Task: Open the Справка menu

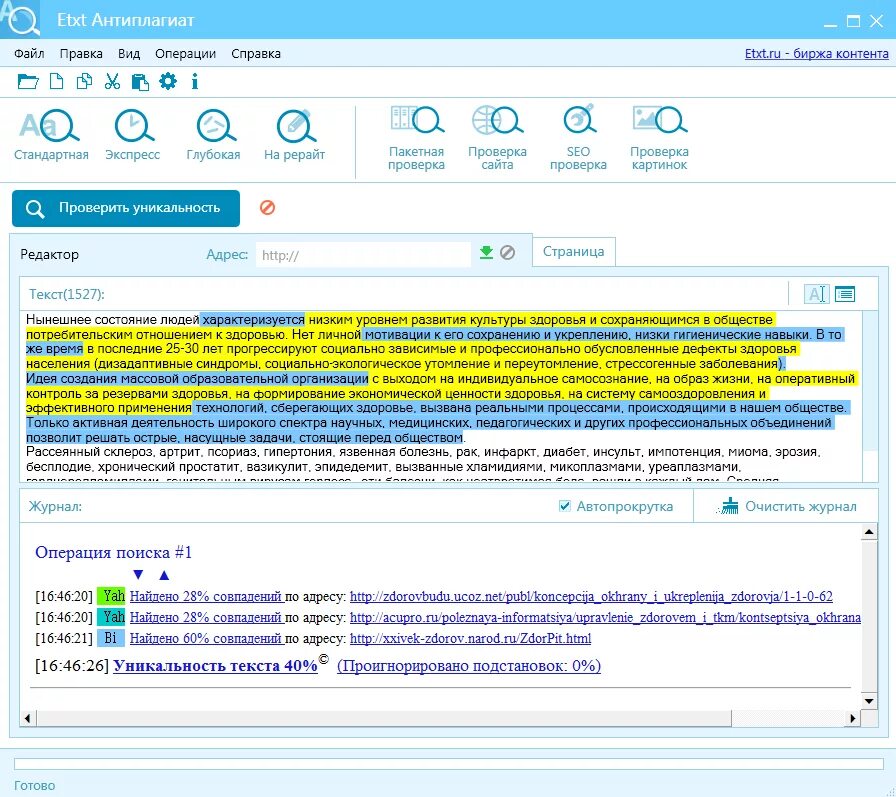Action: point(256,54)
